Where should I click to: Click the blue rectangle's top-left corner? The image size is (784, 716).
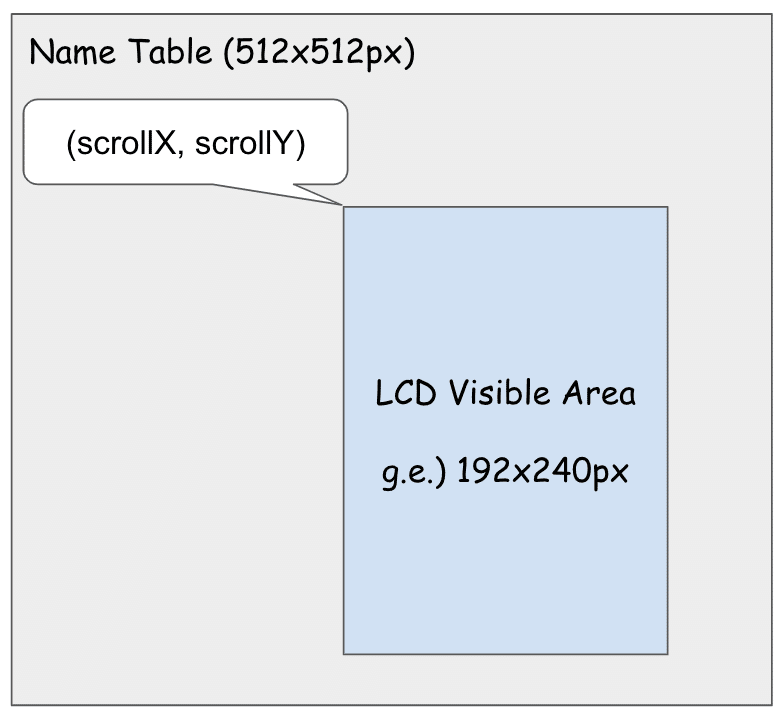[344, 207]
